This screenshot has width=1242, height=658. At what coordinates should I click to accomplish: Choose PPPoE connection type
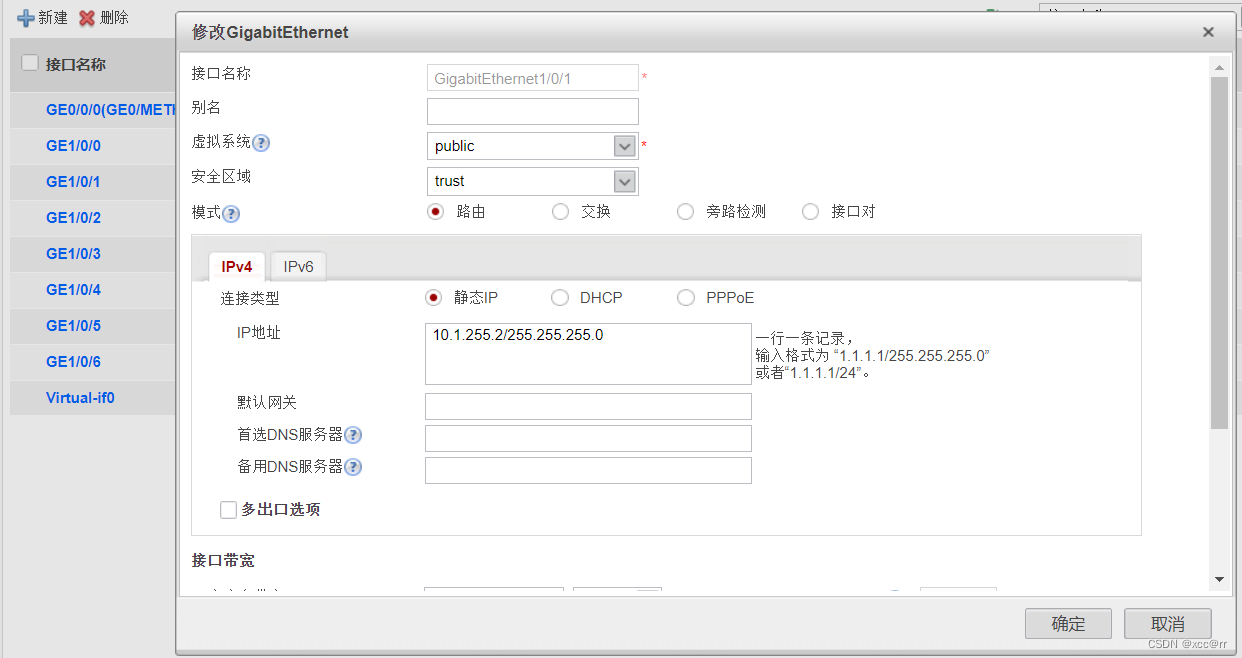point(685,297)
